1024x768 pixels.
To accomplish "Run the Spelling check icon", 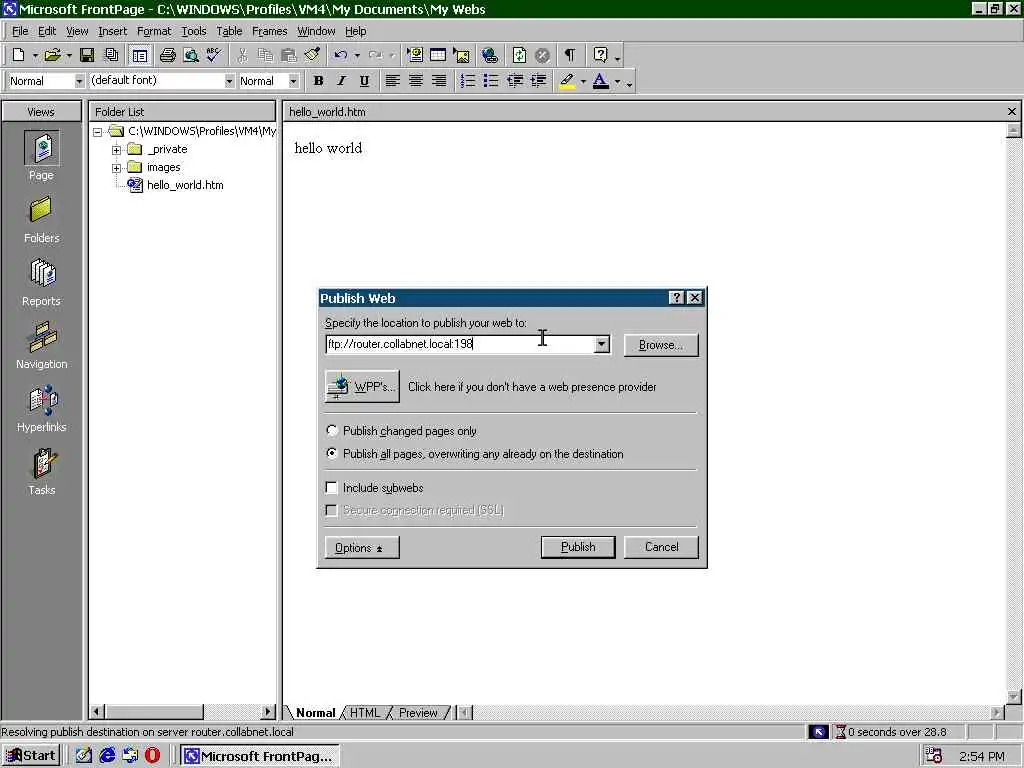I will click(x=214, y=56).
